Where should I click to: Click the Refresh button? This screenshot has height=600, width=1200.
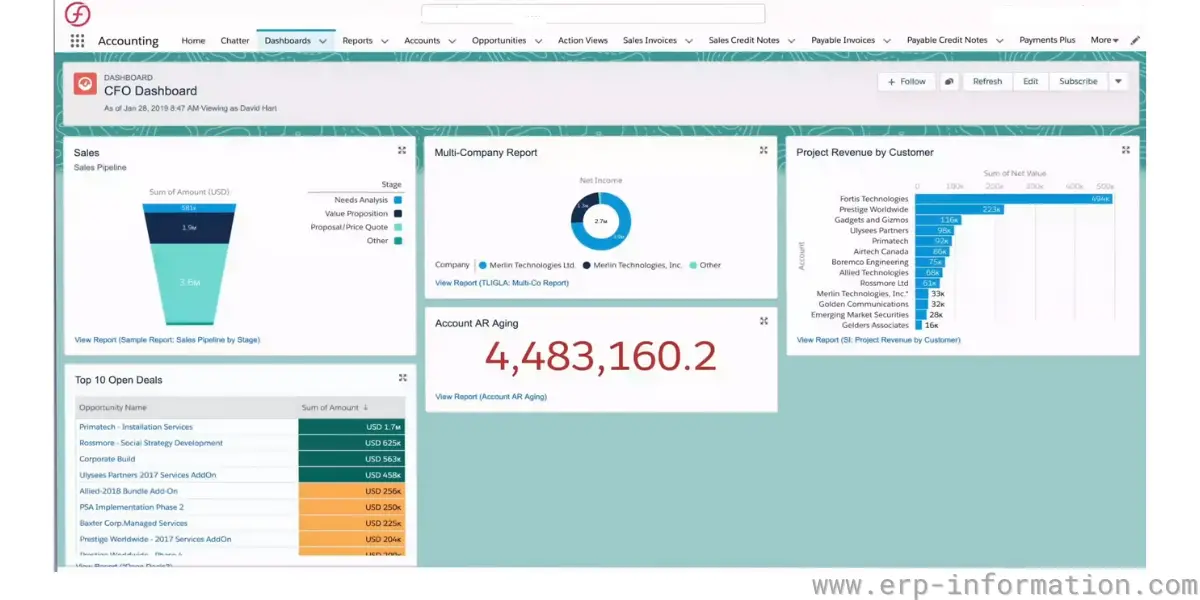coord(987,82)
